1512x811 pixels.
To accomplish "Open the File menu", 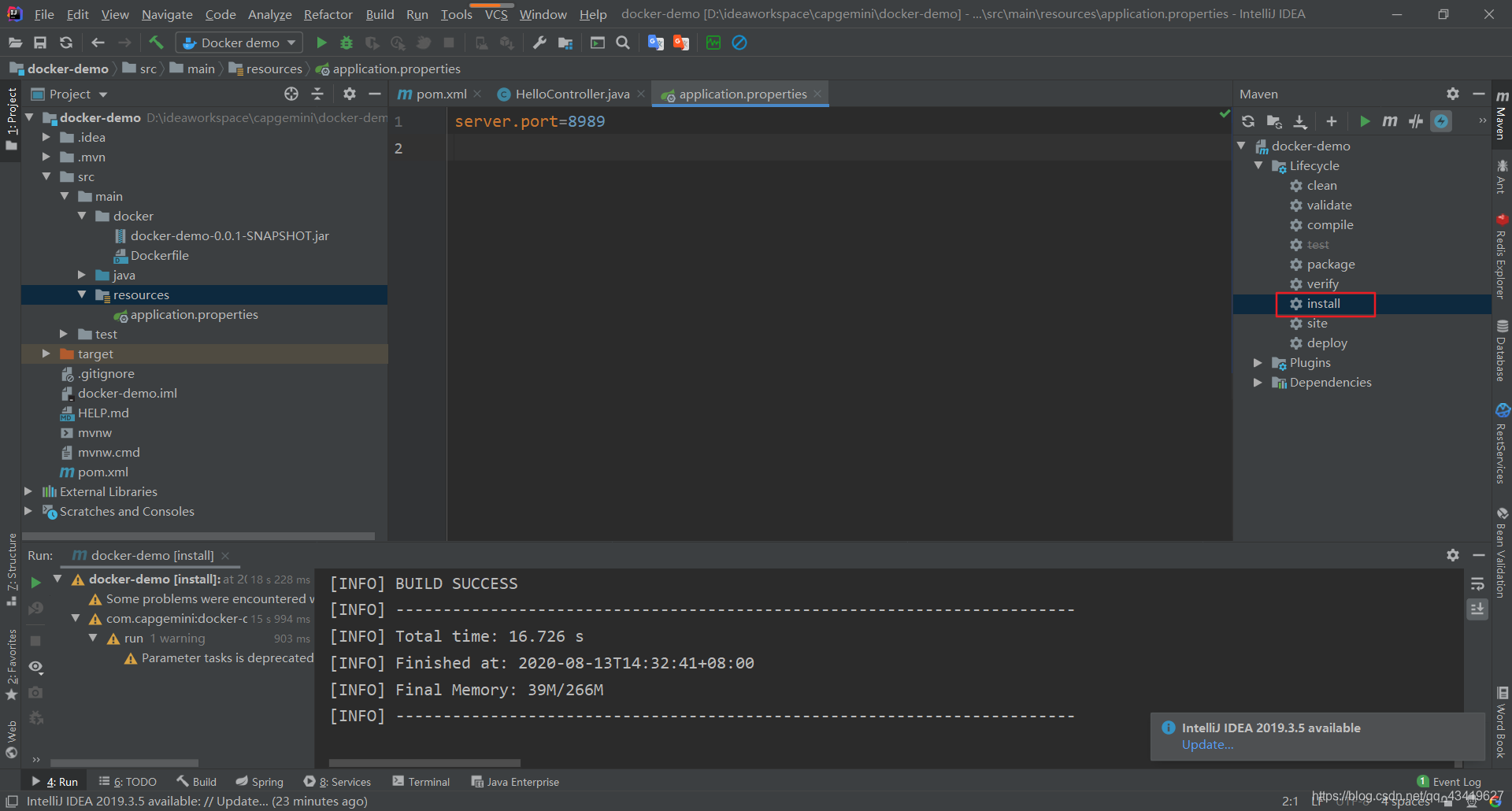I will 44,14.
